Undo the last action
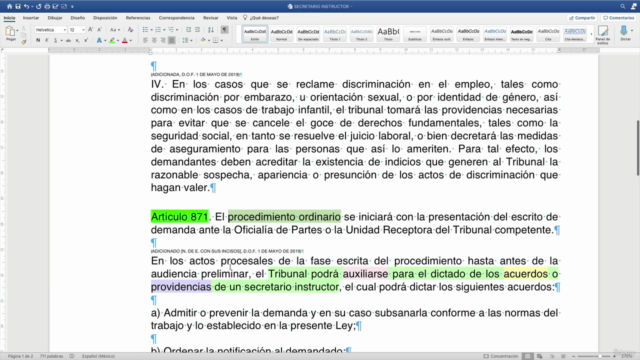Viewport: 640px width, 360px height. coord(27,7)
